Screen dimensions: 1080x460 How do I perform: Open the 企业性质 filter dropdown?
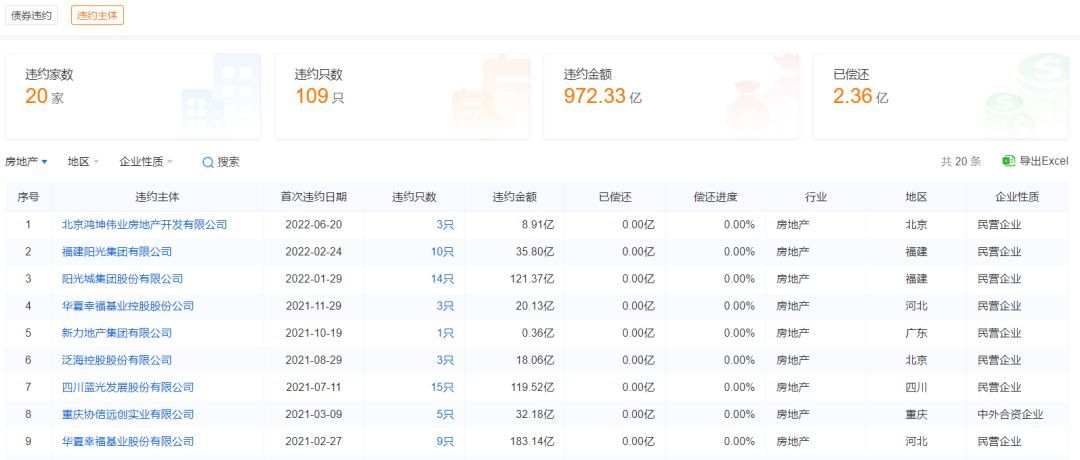(x=146, y=162)
